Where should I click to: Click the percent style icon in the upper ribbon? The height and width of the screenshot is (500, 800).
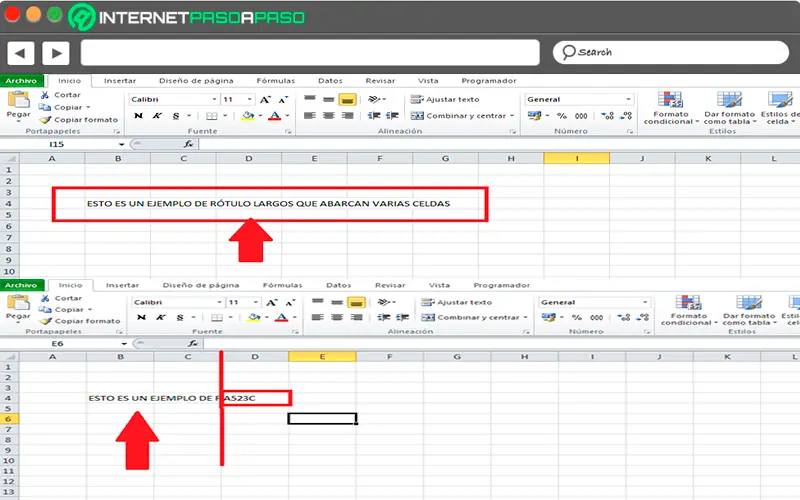562,116
